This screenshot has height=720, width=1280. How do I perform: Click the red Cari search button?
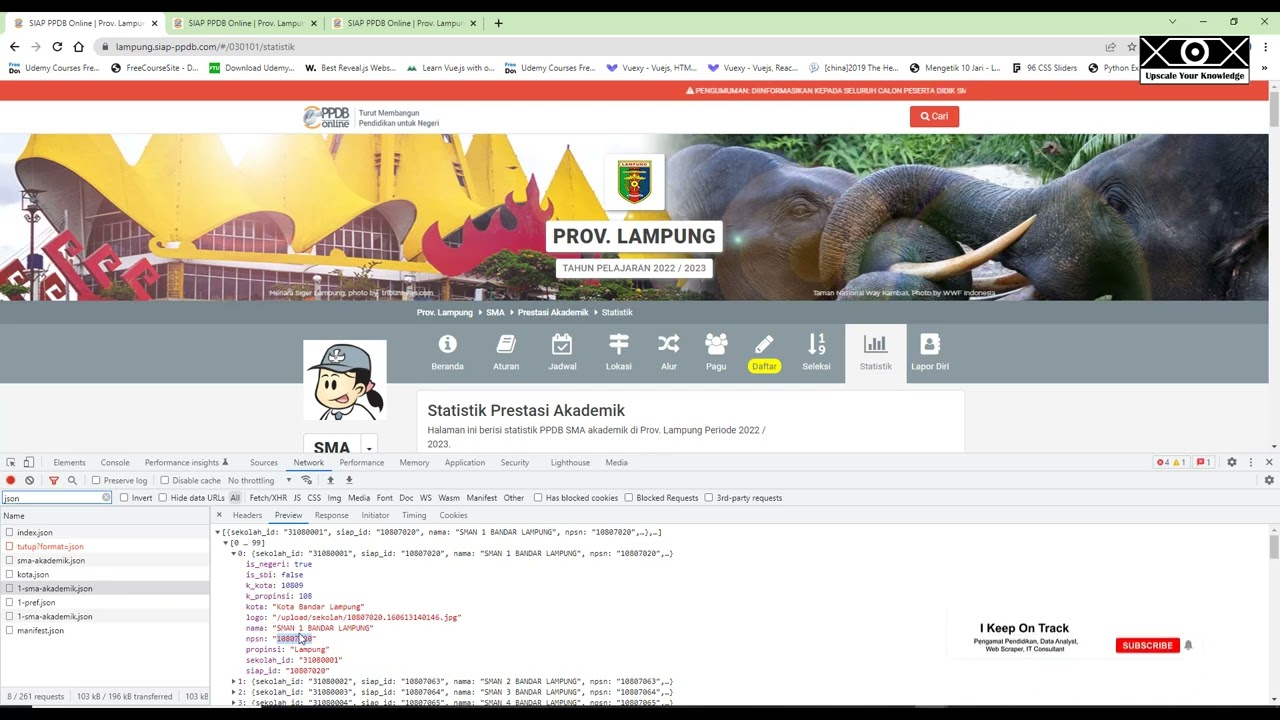click(934, 116)
